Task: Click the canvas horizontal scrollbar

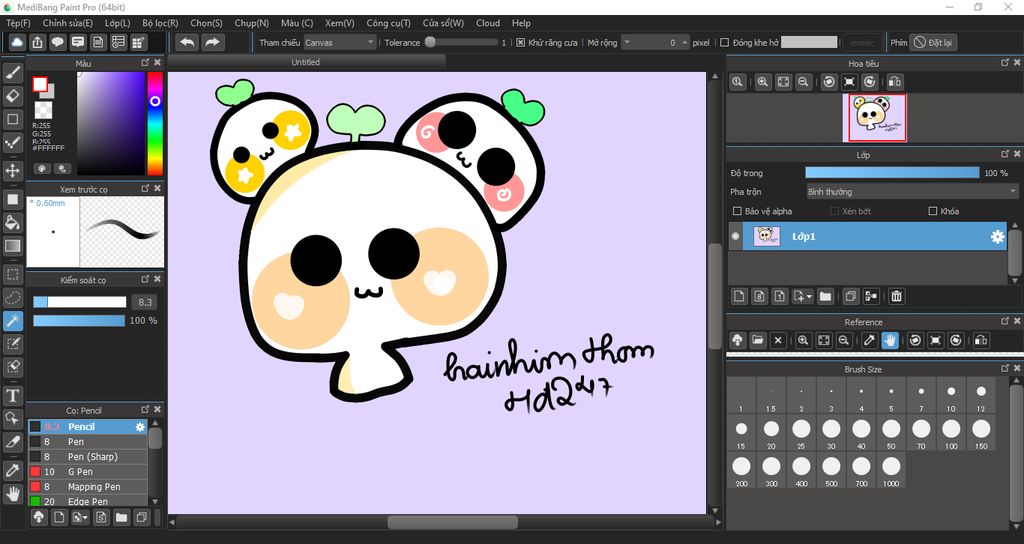Action: pyautogui.click(x=453, y=522)
